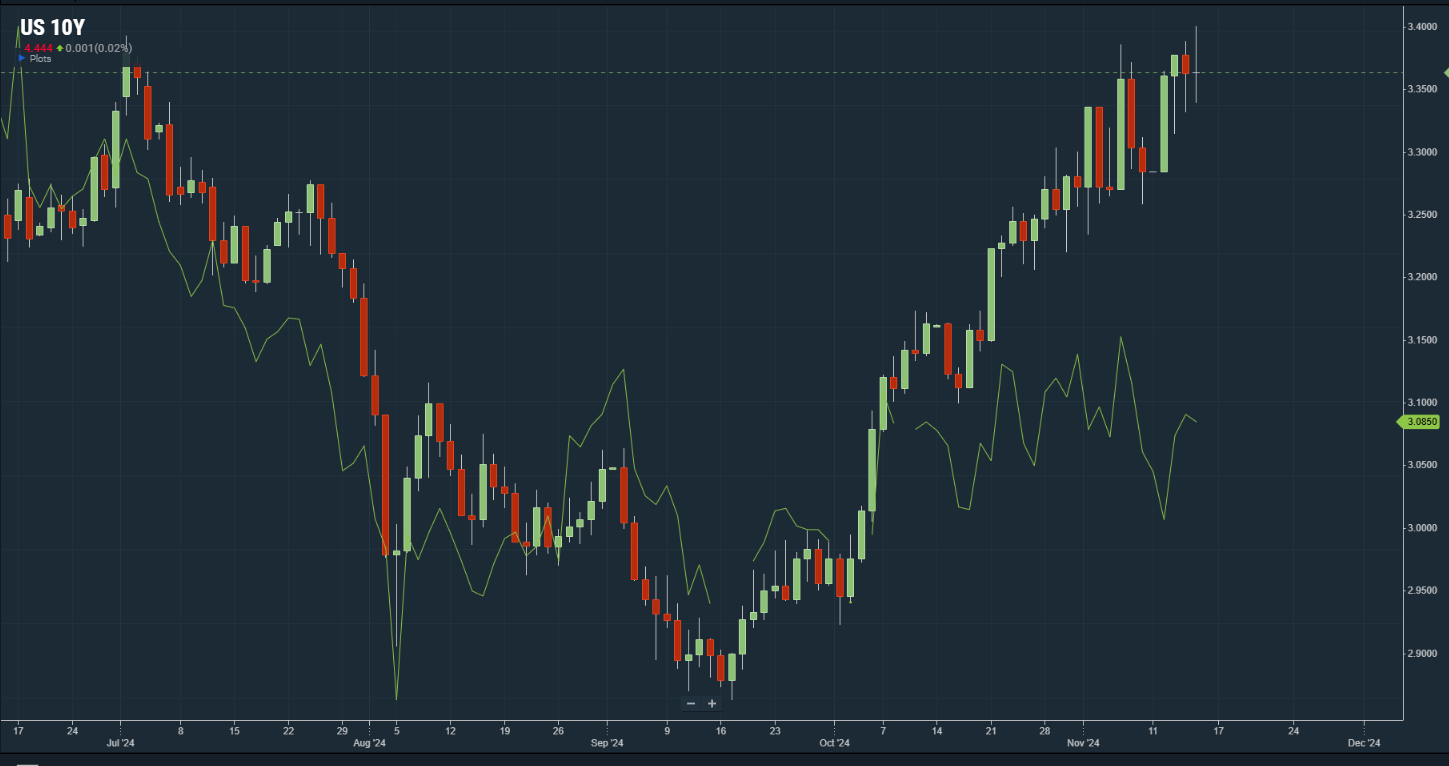Viewport: 1449px width, 766px height.
Task: Click the 3.3500 price axis label
Action: (1422, 89)
